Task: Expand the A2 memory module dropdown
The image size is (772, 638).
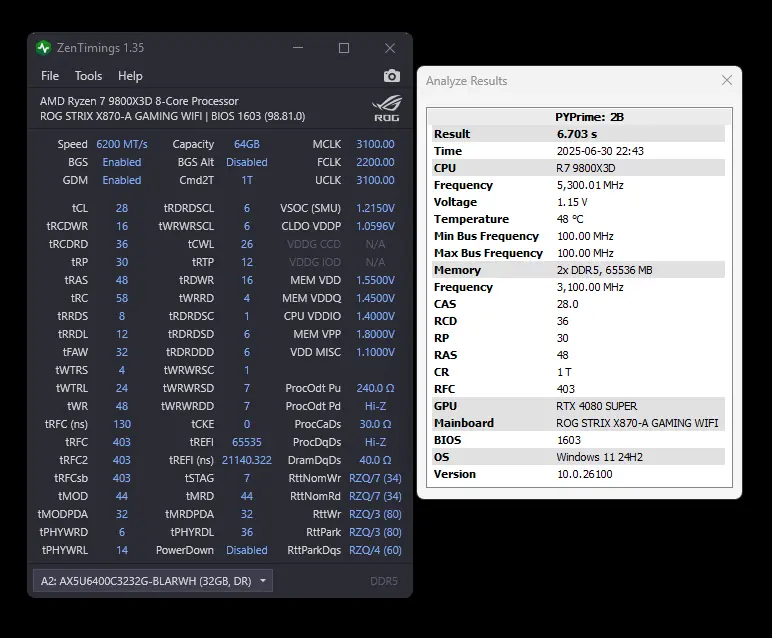Action: (x=153, y=581)
